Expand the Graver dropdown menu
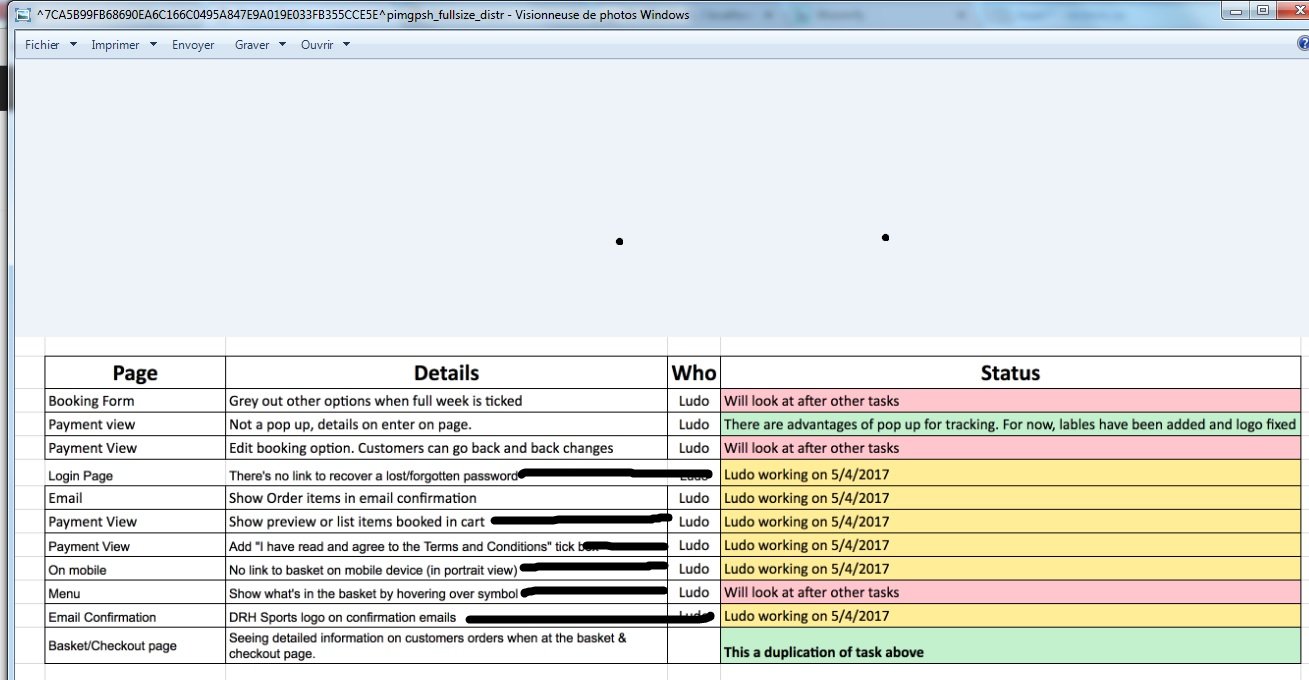The height and width of the screenshot is (680, 1309). [x=260, y=45]
